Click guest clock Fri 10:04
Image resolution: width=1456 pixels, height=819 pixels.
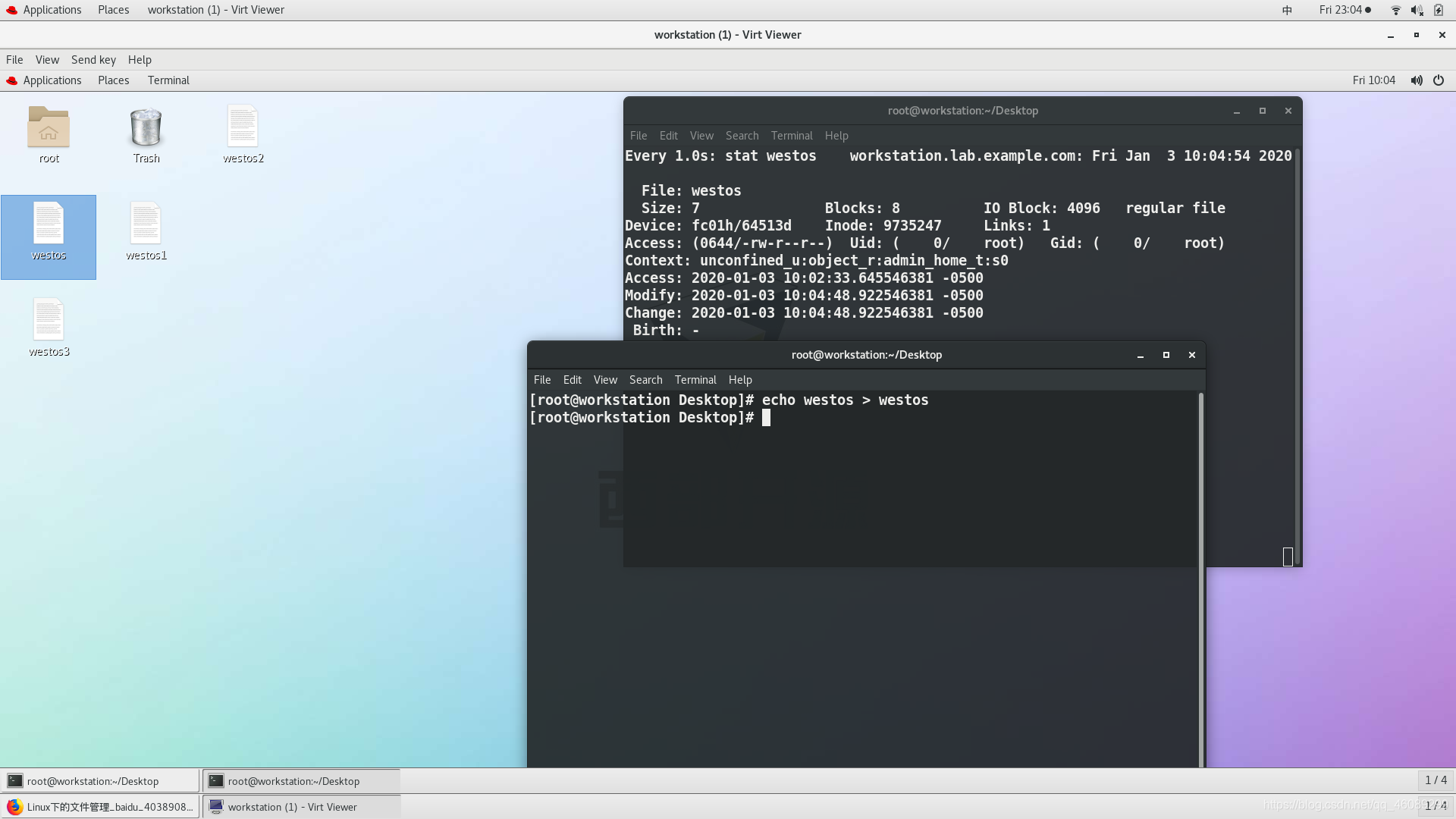(1373, 80)
